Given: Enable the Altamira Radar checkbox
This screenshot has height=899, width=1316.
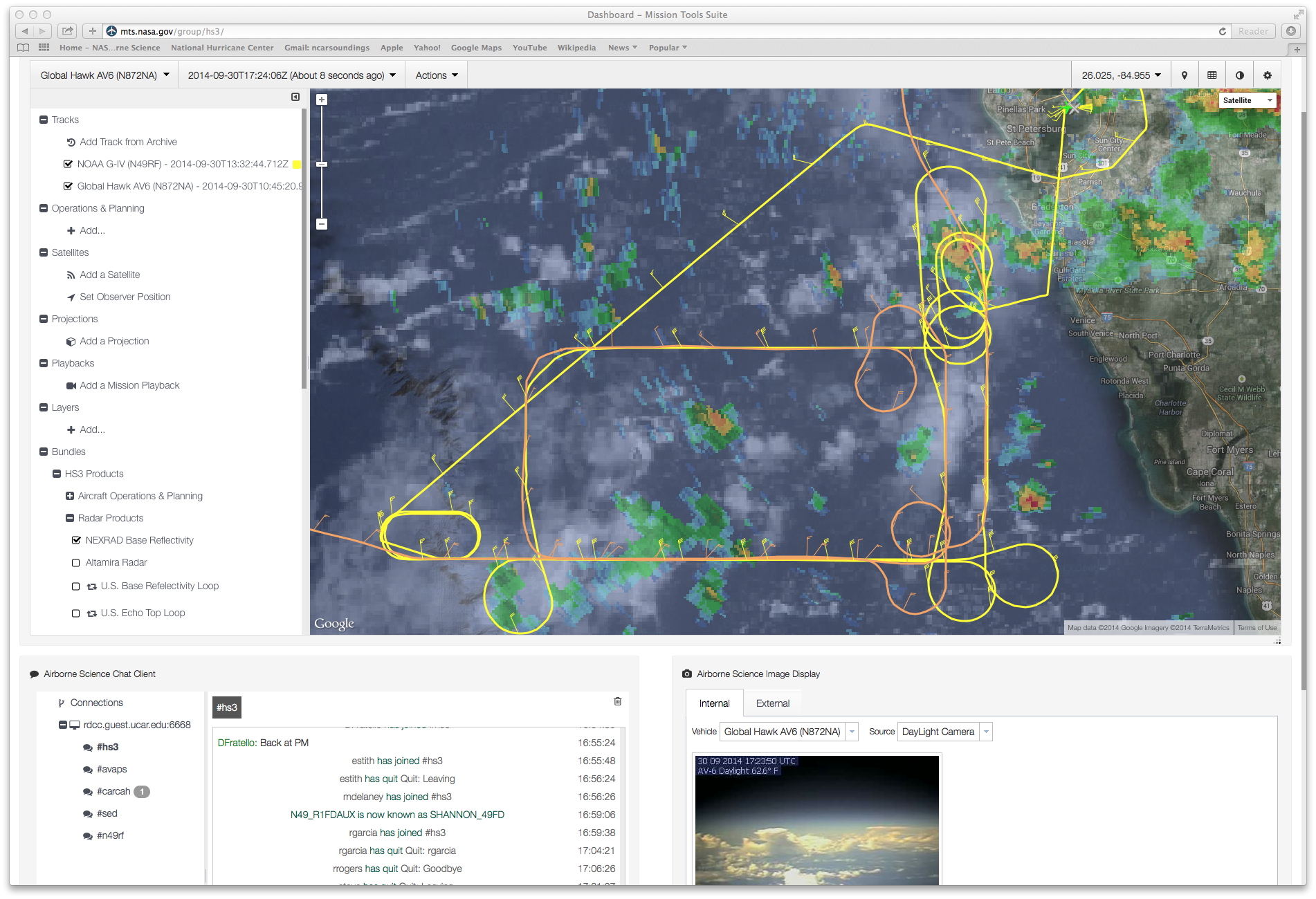Looking at the screenshot, I should (x=76, y=563).
